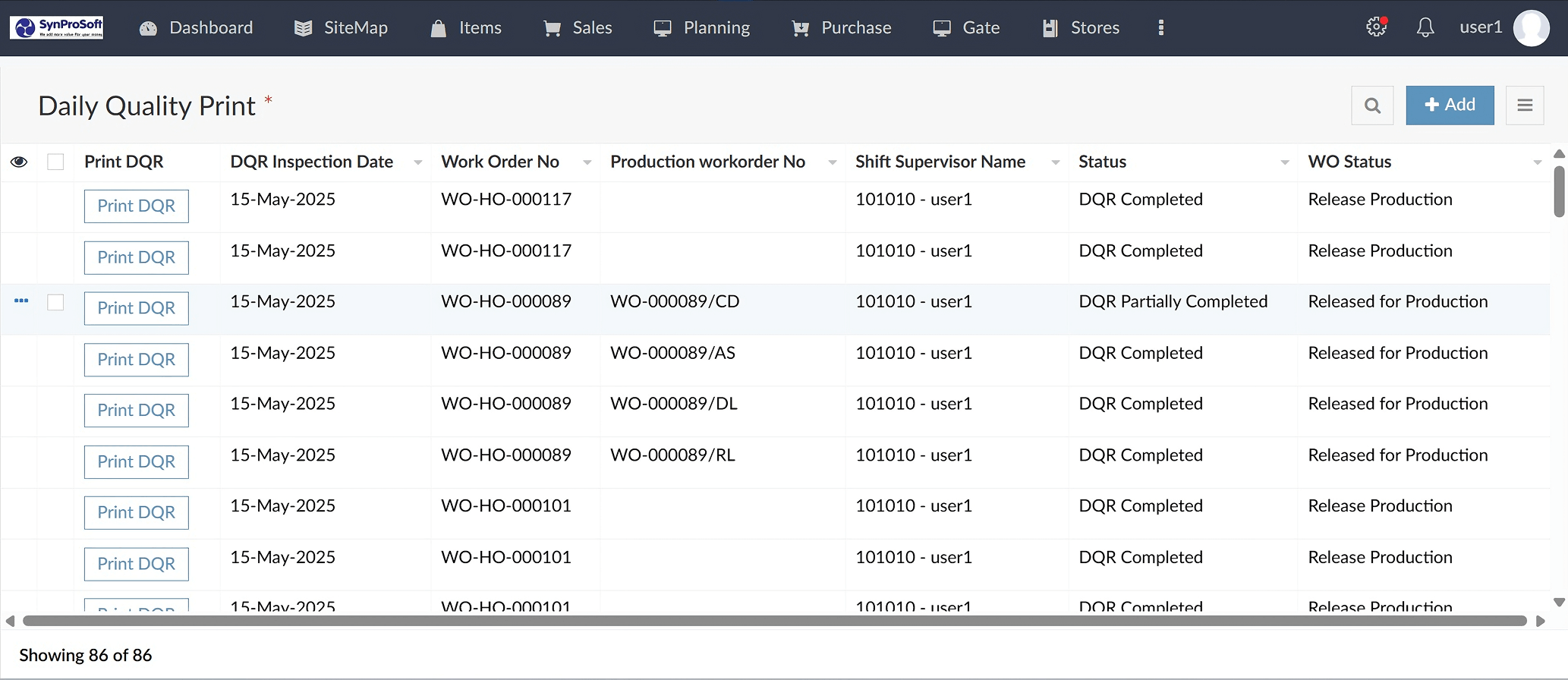Screen dimensions: 1568x680
Task: Open the WO Status column filter arrow
Action: coord(1537,162)
